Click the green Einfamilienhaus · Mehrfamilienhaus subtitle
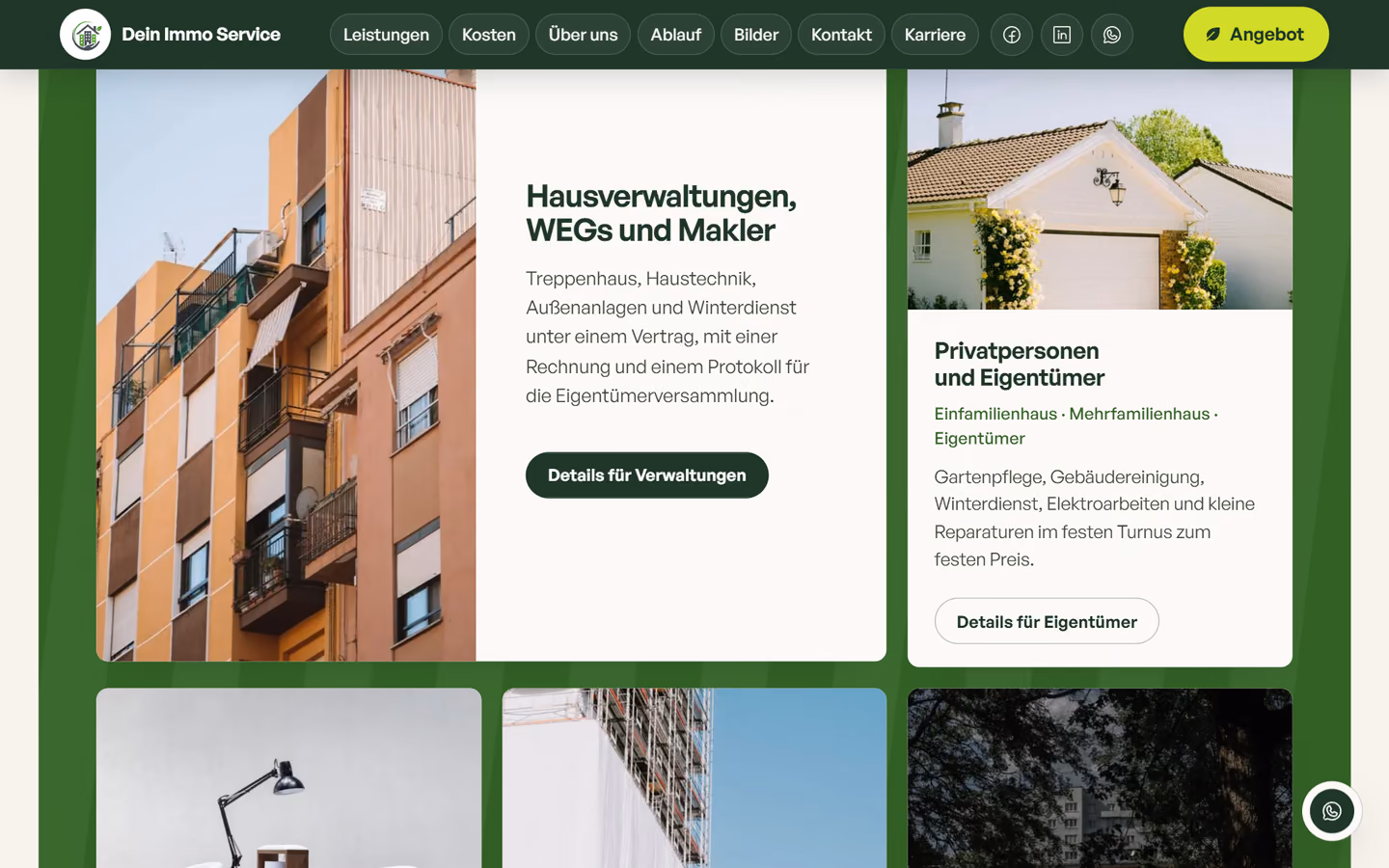 pos(1076,426)
